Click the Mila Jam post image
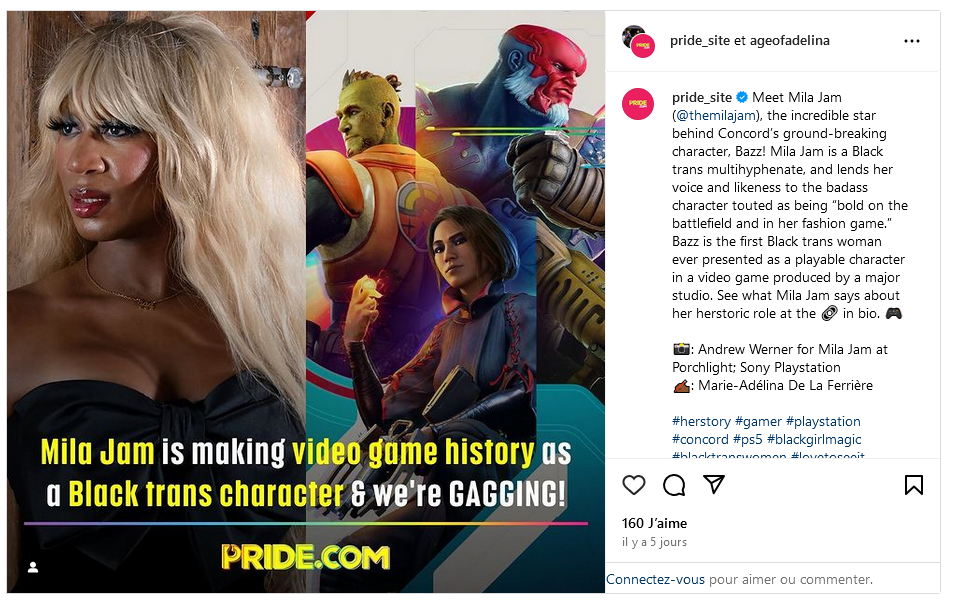954x609 pixels. click(306, 302)
